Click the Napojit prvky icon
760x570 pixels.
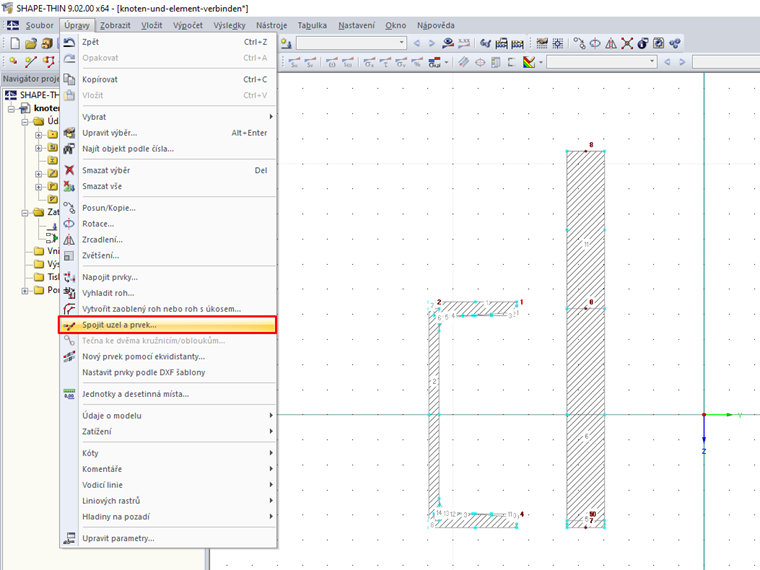pyautogui.click(x=69, y=277)
